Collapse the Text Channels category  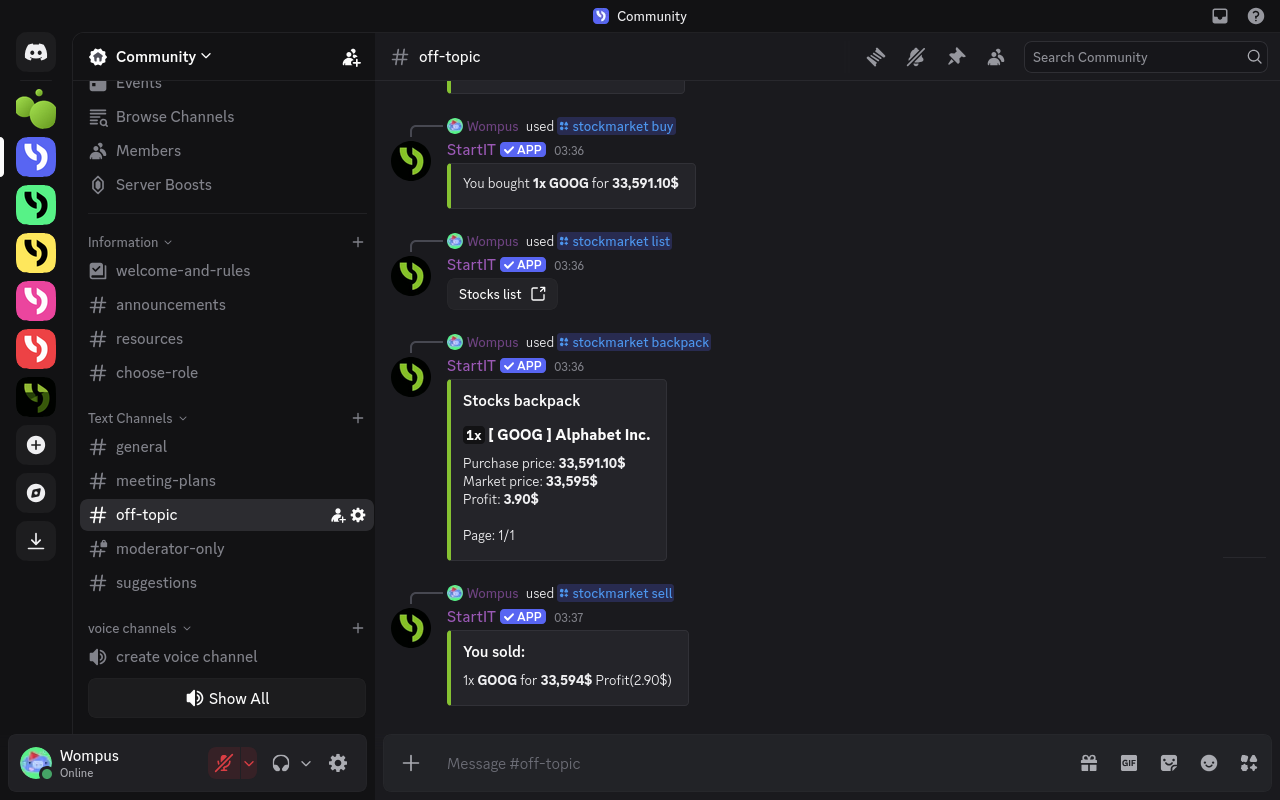[x=130, y=418]
